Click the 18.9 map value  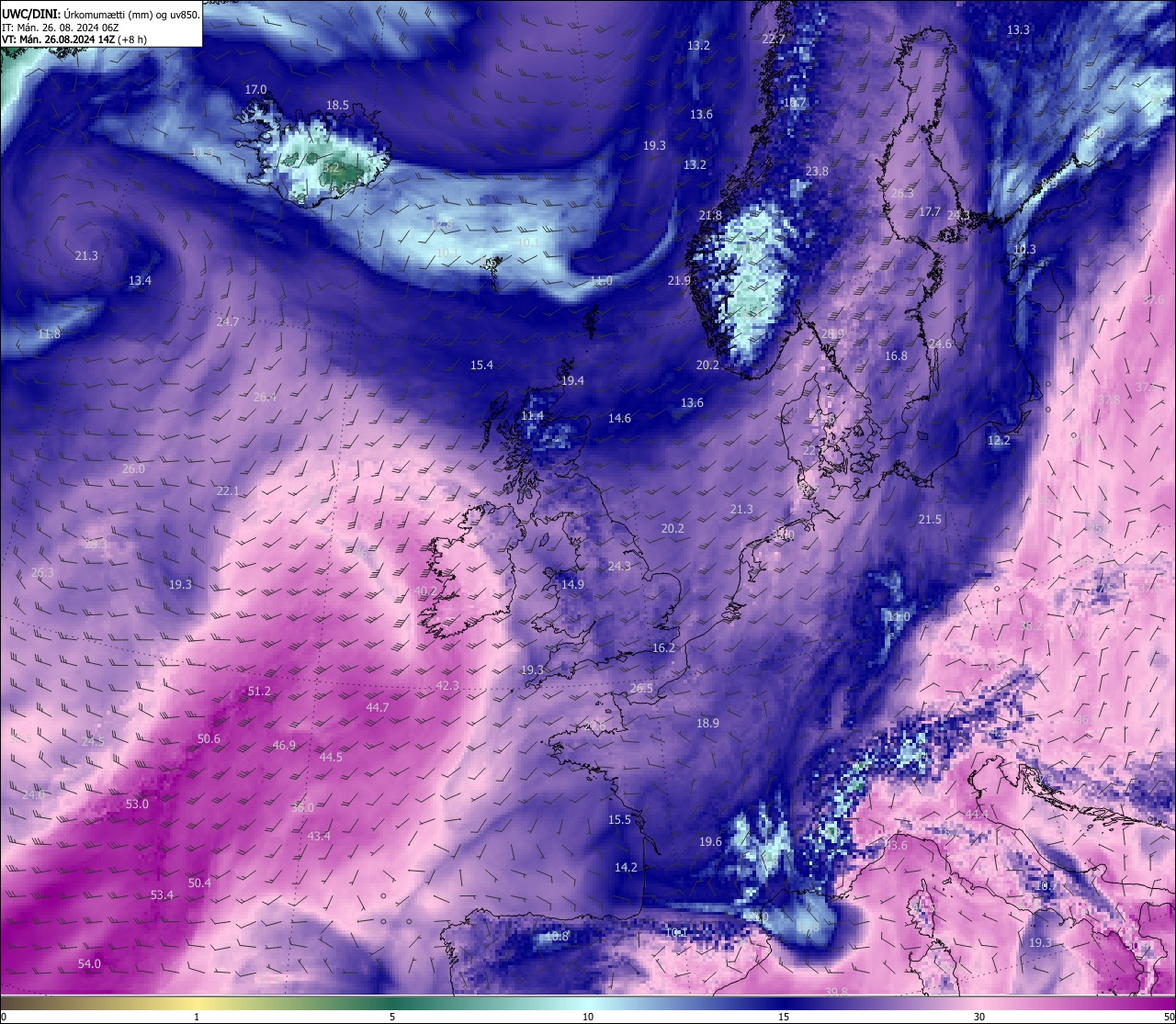(x=707, y=723)
